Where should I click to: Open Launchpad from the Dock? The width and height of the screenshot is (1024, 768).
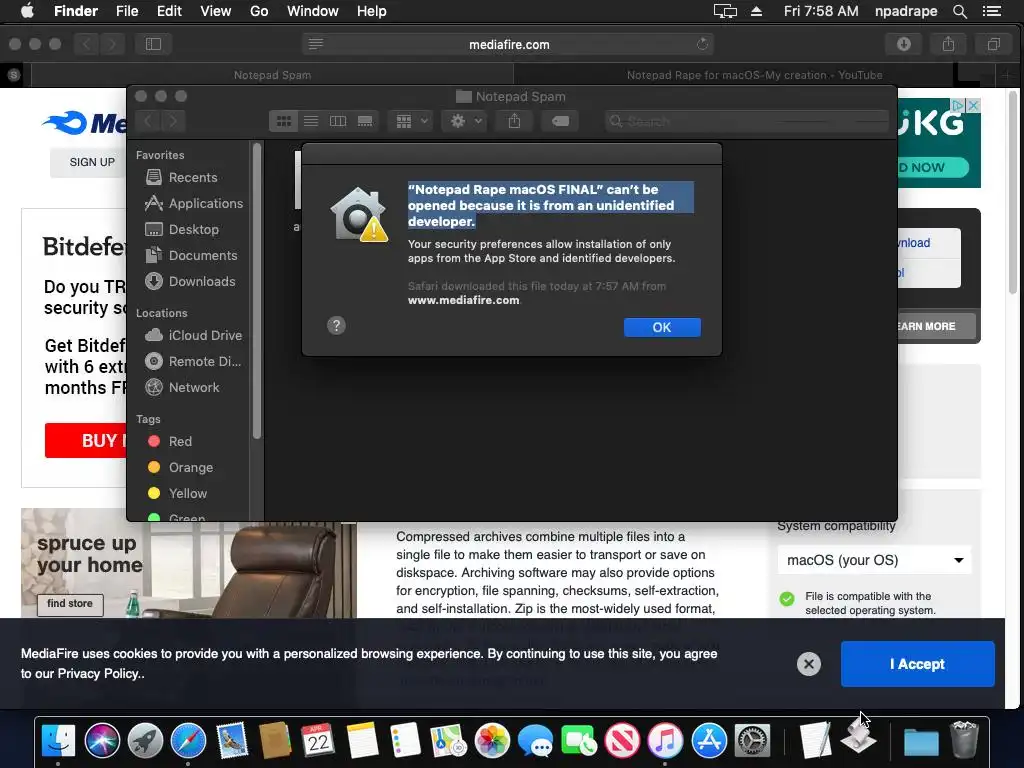coord(145,741)
